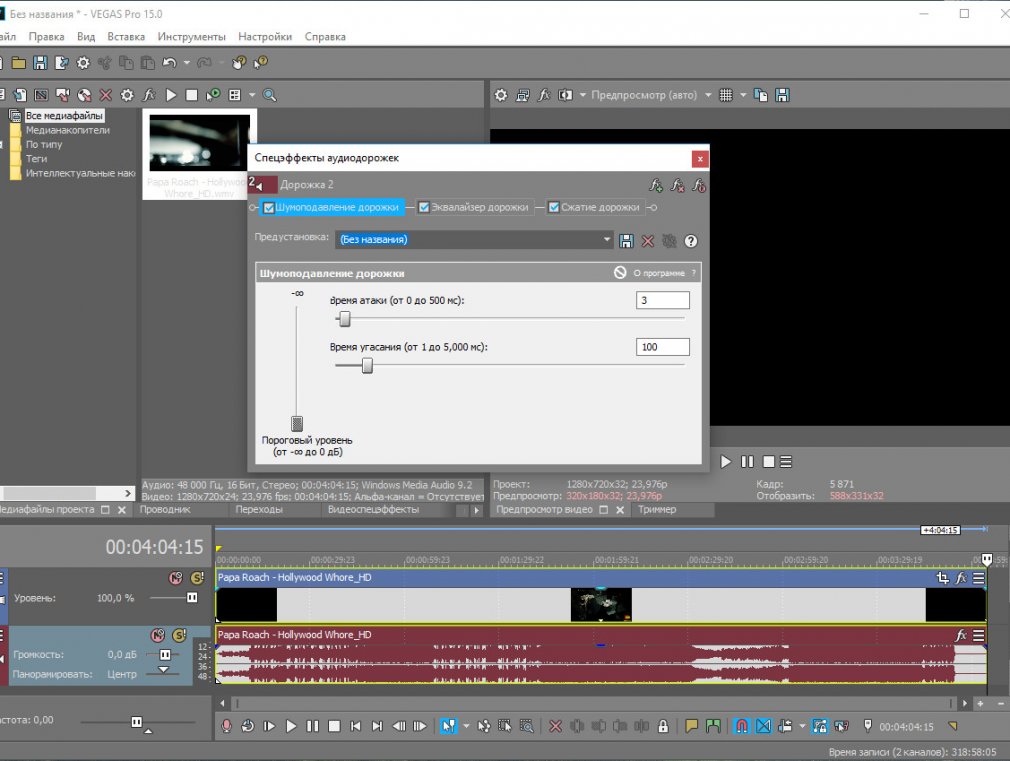Image resolution: width=1010 pixels, height=761 pixels.
Task: Start recording with microphone button
Action: click(226, 726)
